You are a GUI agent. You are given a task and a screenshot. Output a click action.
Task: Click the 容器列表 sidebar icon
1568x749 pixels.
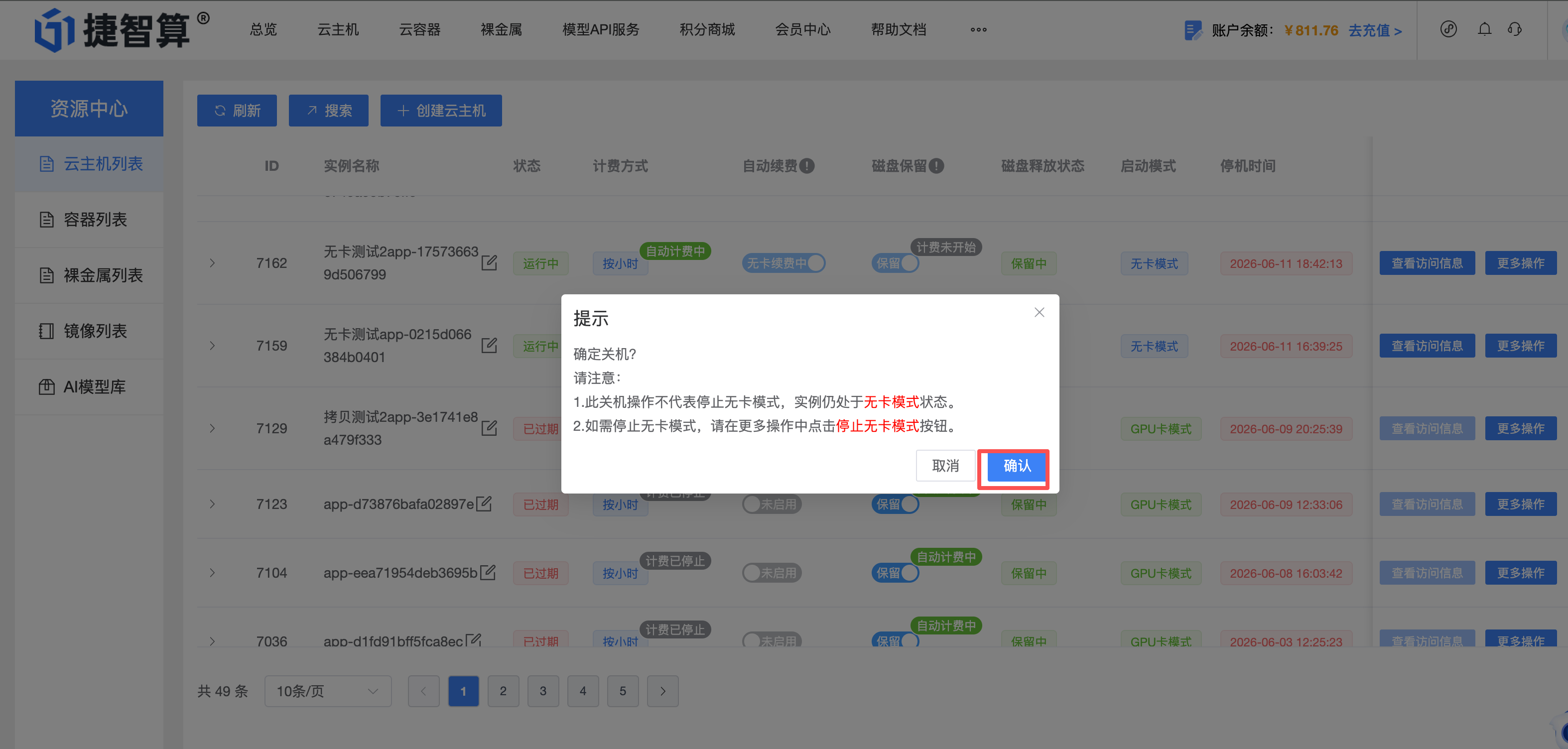click(x=46, y=220)
